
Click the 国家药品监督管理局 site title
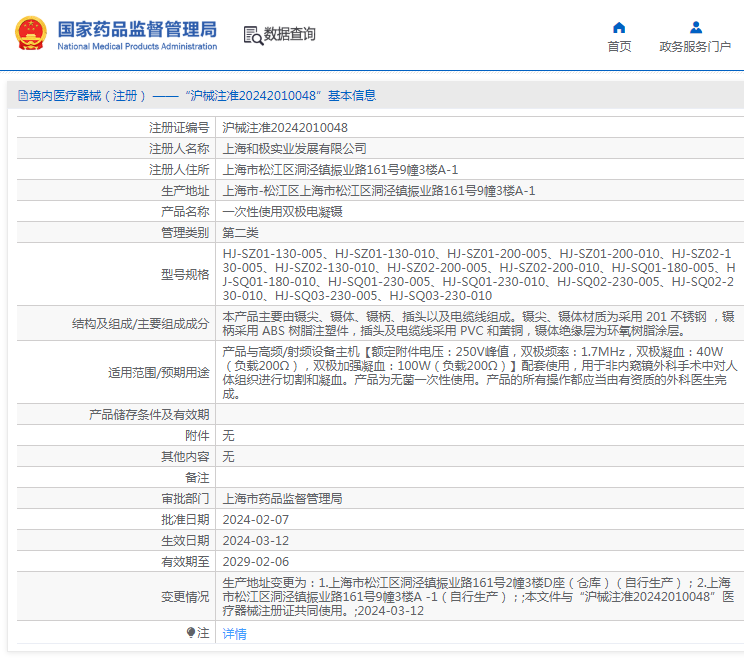coord(136,29)
